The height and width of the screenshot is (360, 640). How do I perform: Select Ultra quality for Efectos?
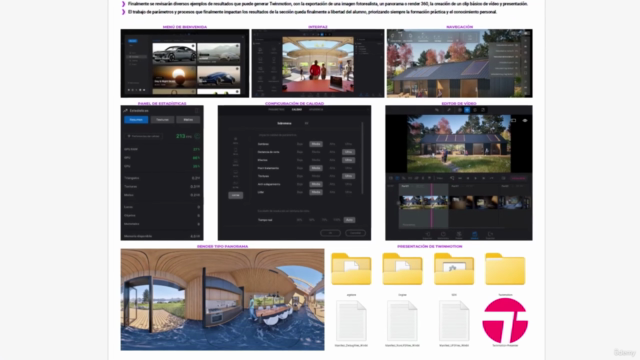[x=348, y=160]
